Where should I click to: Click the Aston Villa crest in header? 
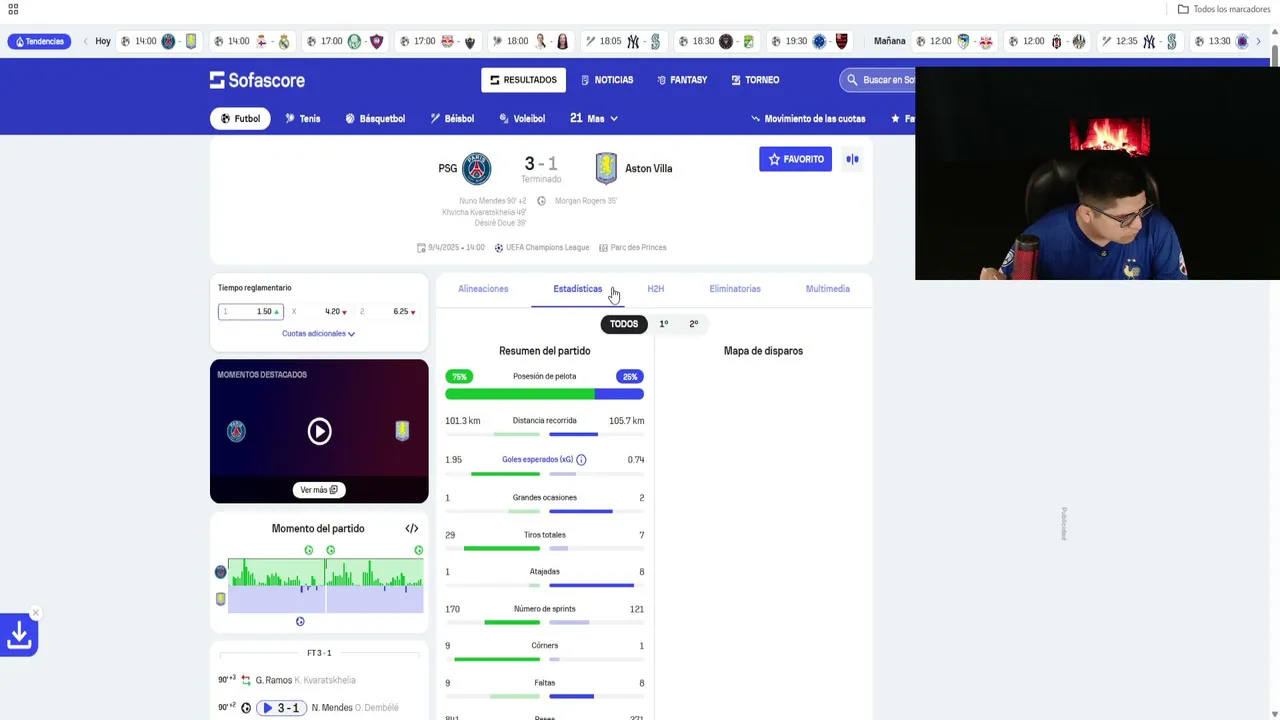pos(606,168)
